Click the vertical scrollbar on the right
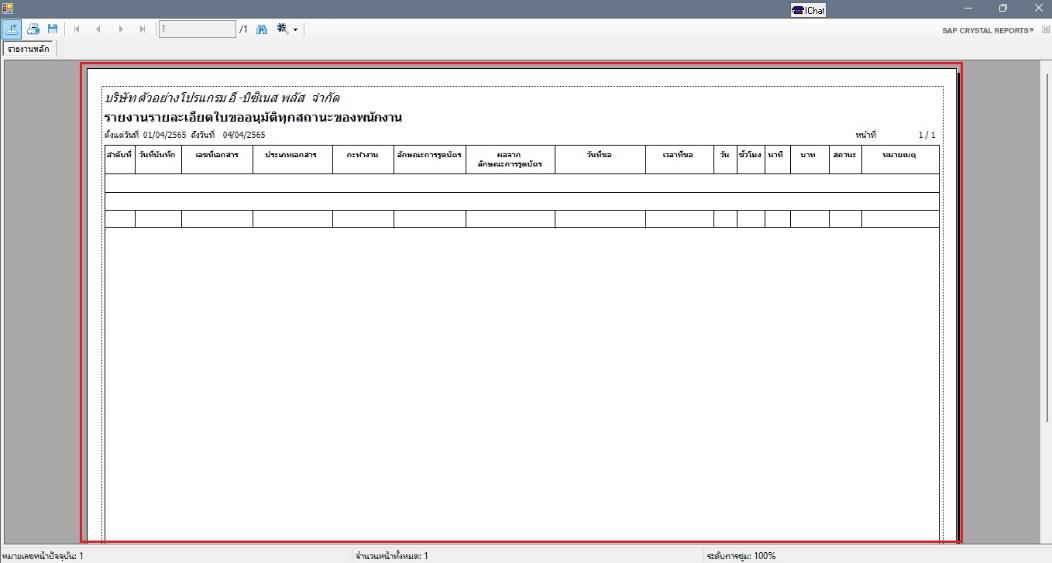This screenshot has height=563, width=1052. (x=1044, y=300)
